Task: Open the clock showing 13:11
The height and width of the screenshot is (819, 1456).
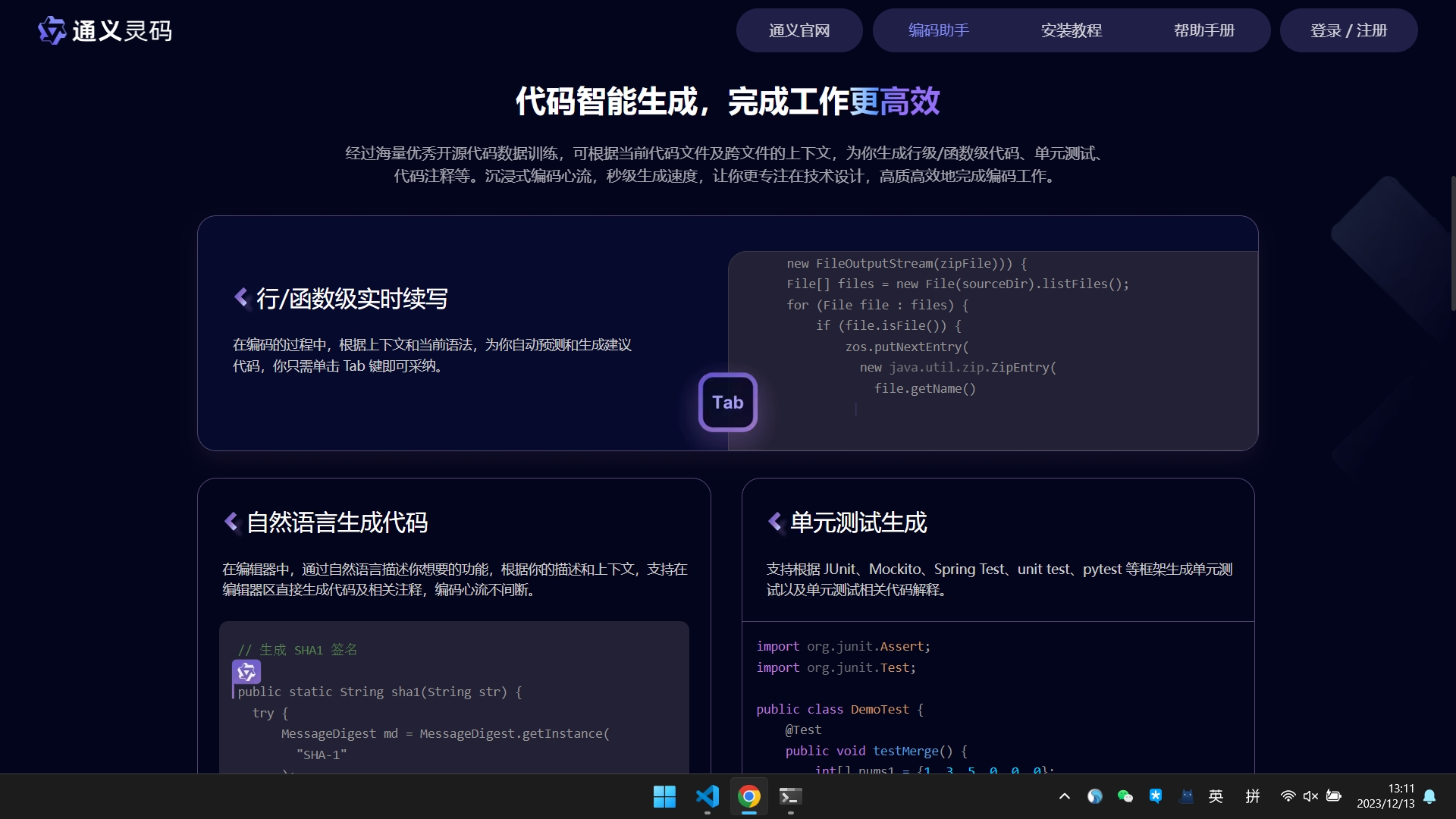Action: pyautogui.click(x=1385, y=796)
